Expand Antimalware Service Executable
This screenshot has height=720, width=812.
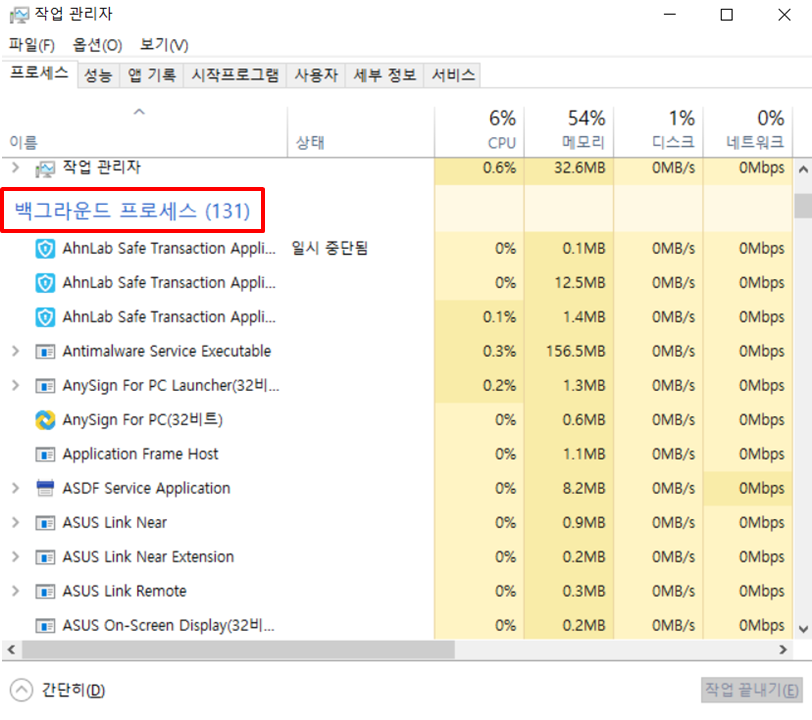(x=16, y=351)
